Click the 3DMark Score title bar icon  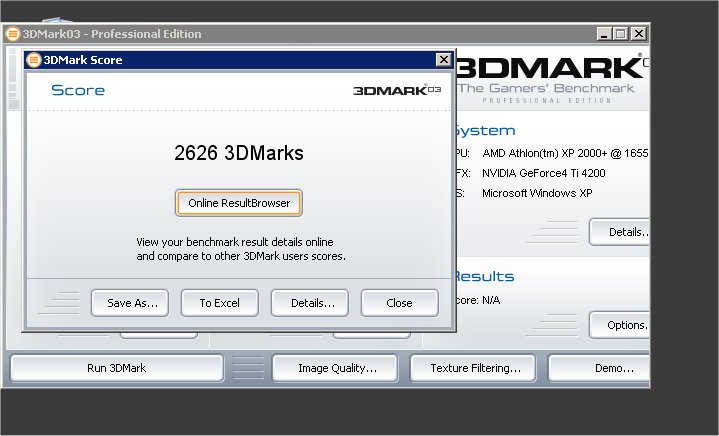[x=33, y=60]
